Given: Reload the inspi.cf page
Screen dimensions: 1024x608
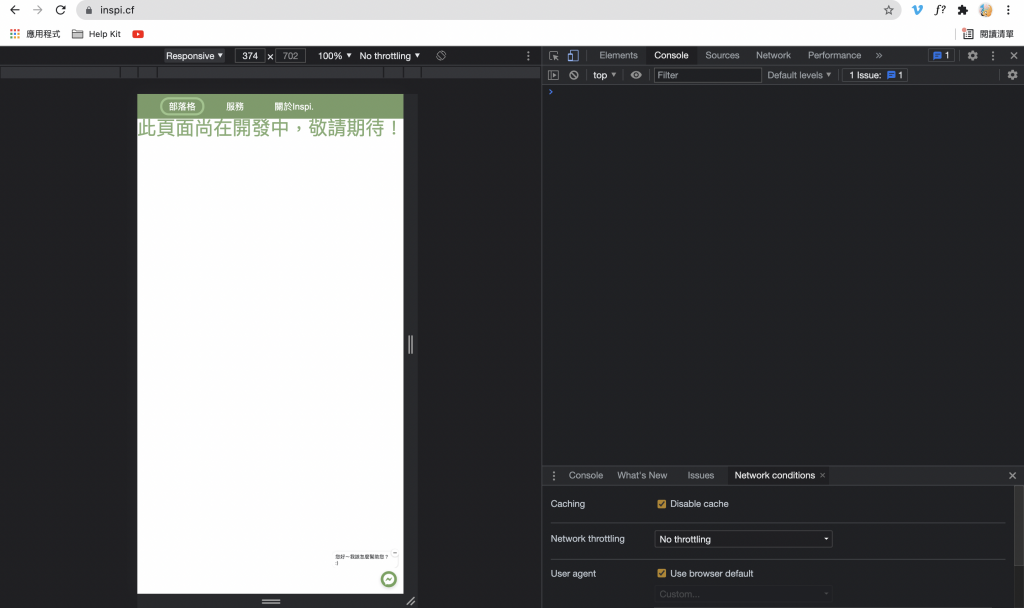Looking at the screenshot, I should (60, 10).
